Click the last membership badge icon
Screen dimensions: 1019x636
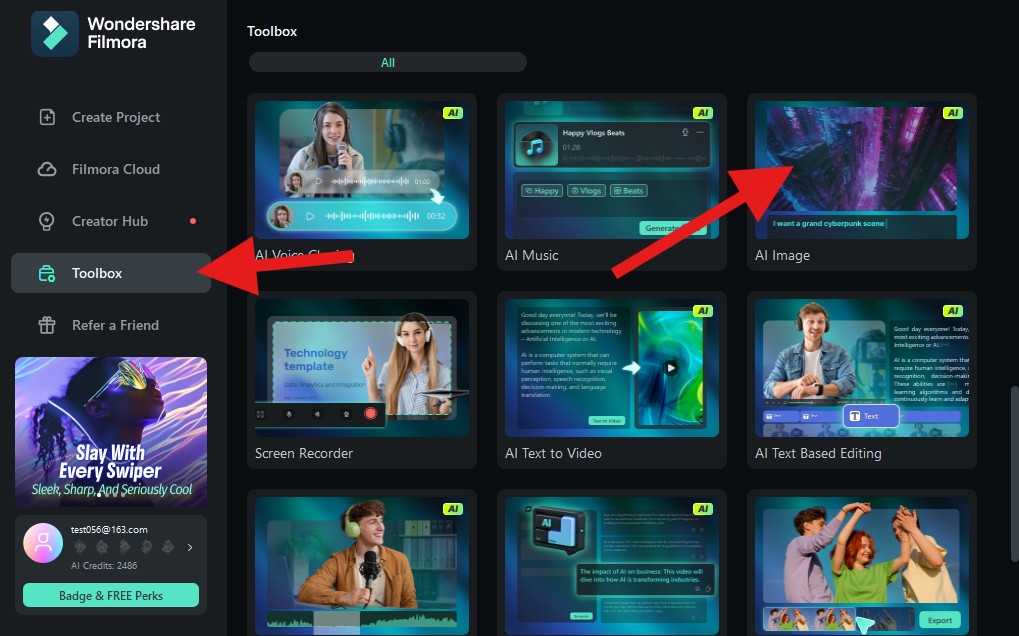pyautogui.click(x=168, y=547)
